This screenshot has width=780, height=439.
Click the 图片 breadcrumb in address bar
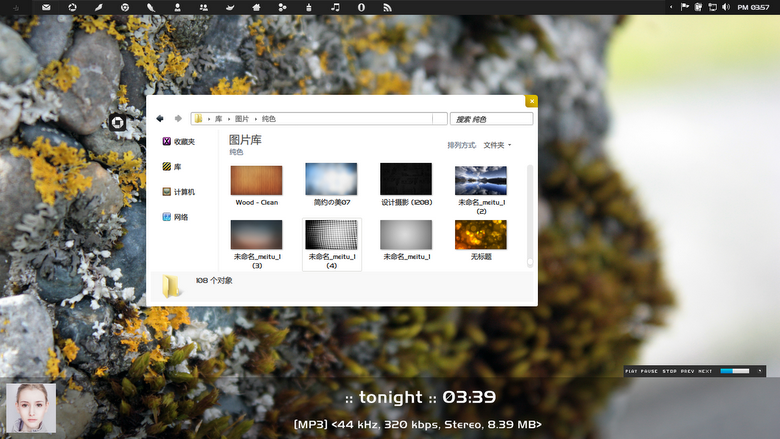tap(242, 119)
